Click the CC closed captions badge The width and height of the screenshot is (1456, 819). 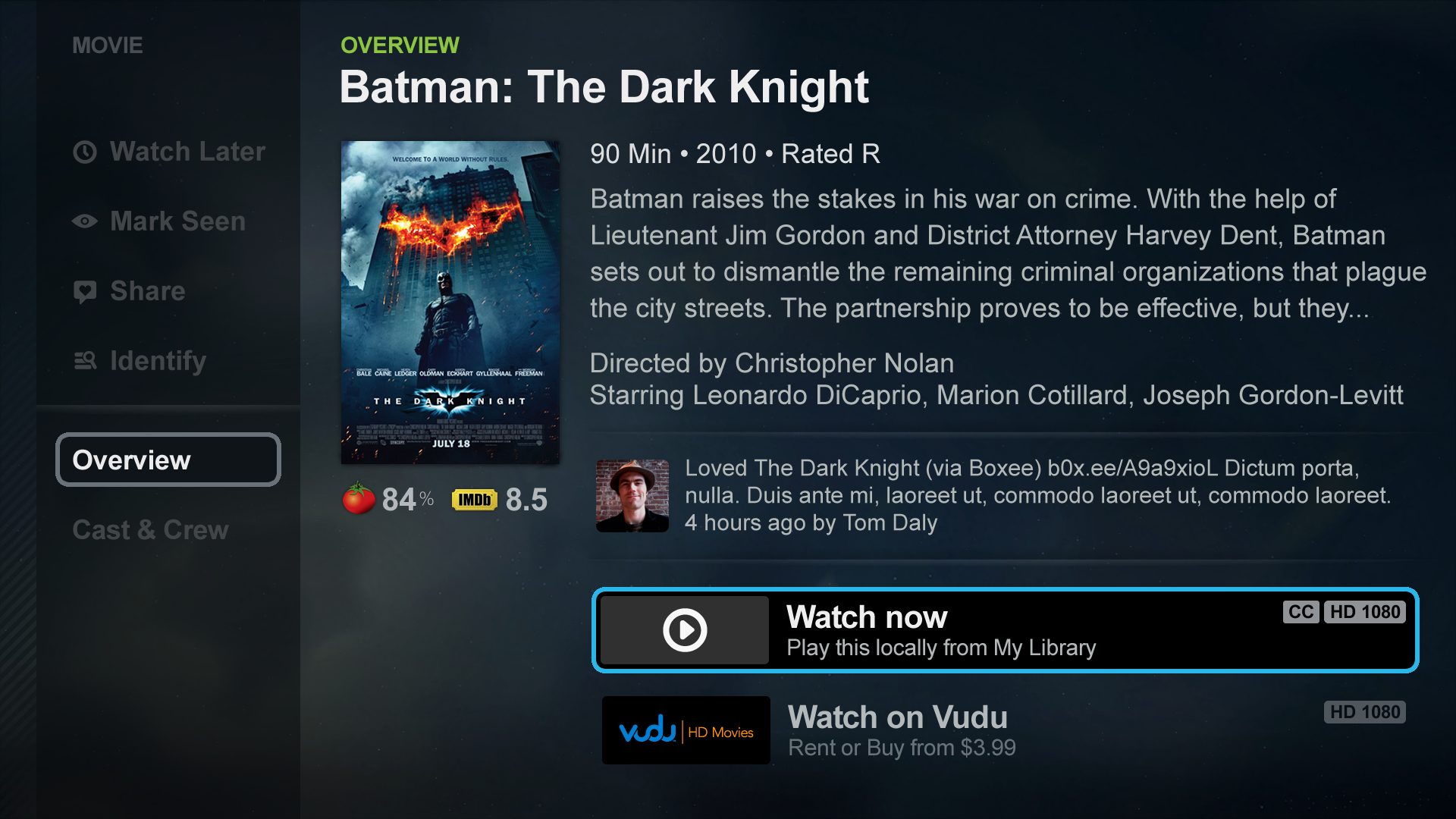(x=1301, y=612)
